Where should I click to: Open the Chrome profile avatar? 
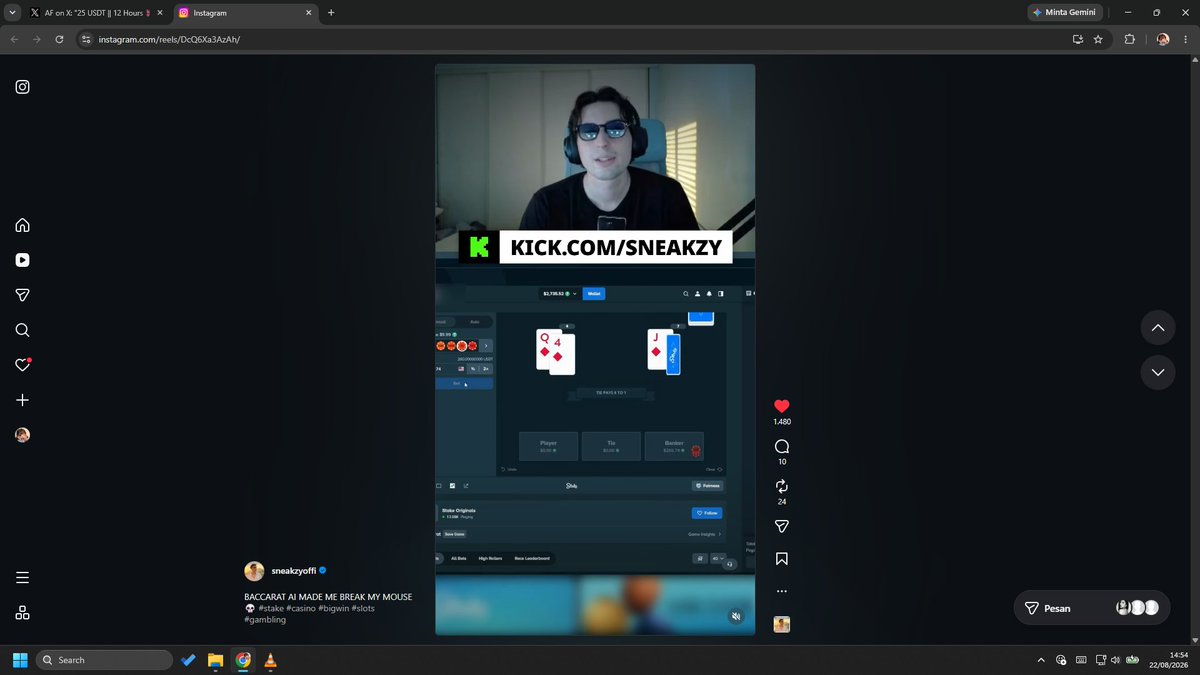pyautogui.click(x=1163, y=39)
